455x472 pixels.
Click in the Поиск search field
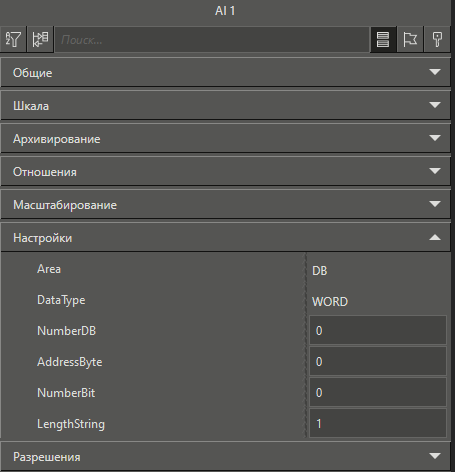coord(212,40)
